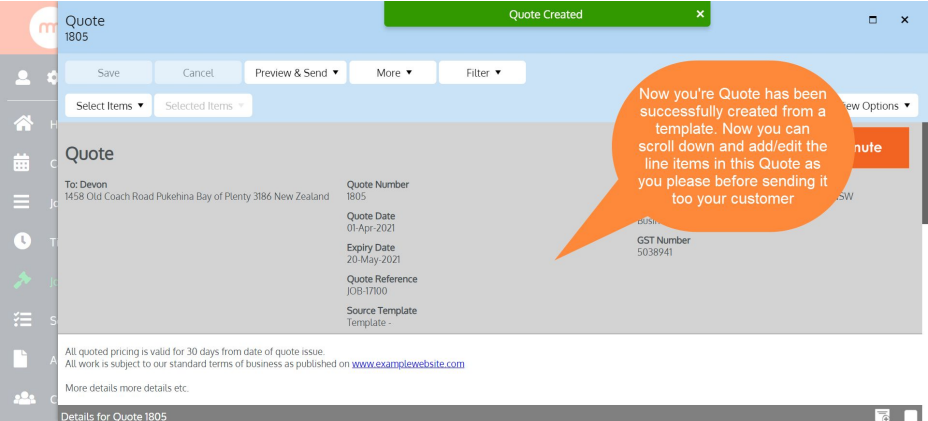Viewport: 928px width, 421px height.
Task: Dismiss the Quote Created notification with X
Action: pos(700,14)
